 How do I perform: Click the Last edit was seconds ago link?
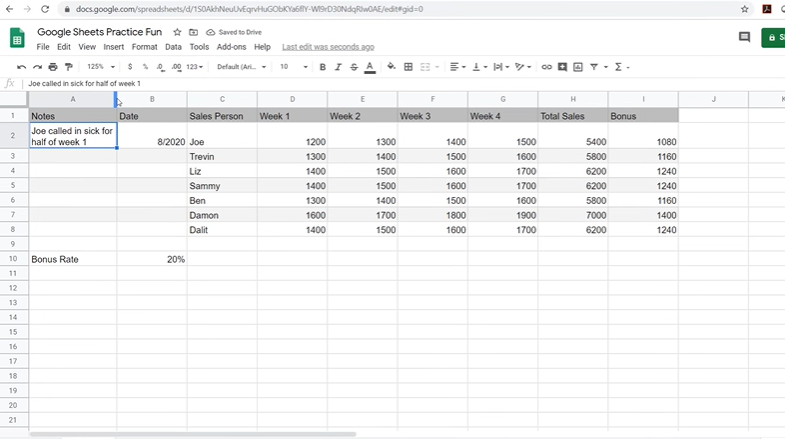[x=328, y=47]
